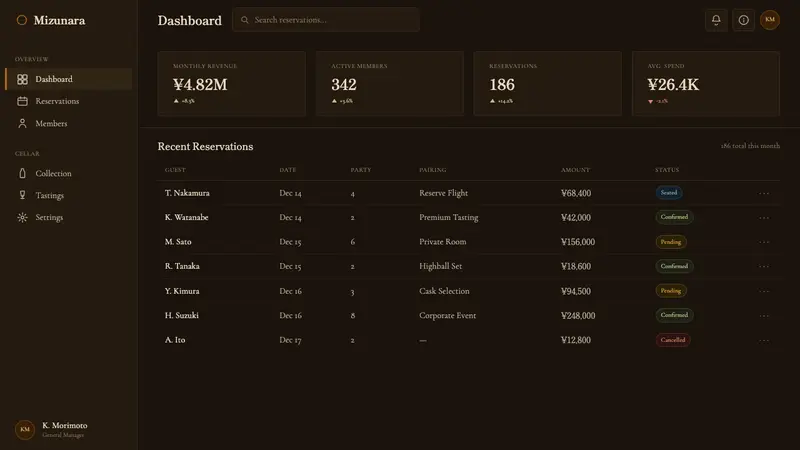
Task: Click the Mizunara logo circle icon
Action: [21, 20]
